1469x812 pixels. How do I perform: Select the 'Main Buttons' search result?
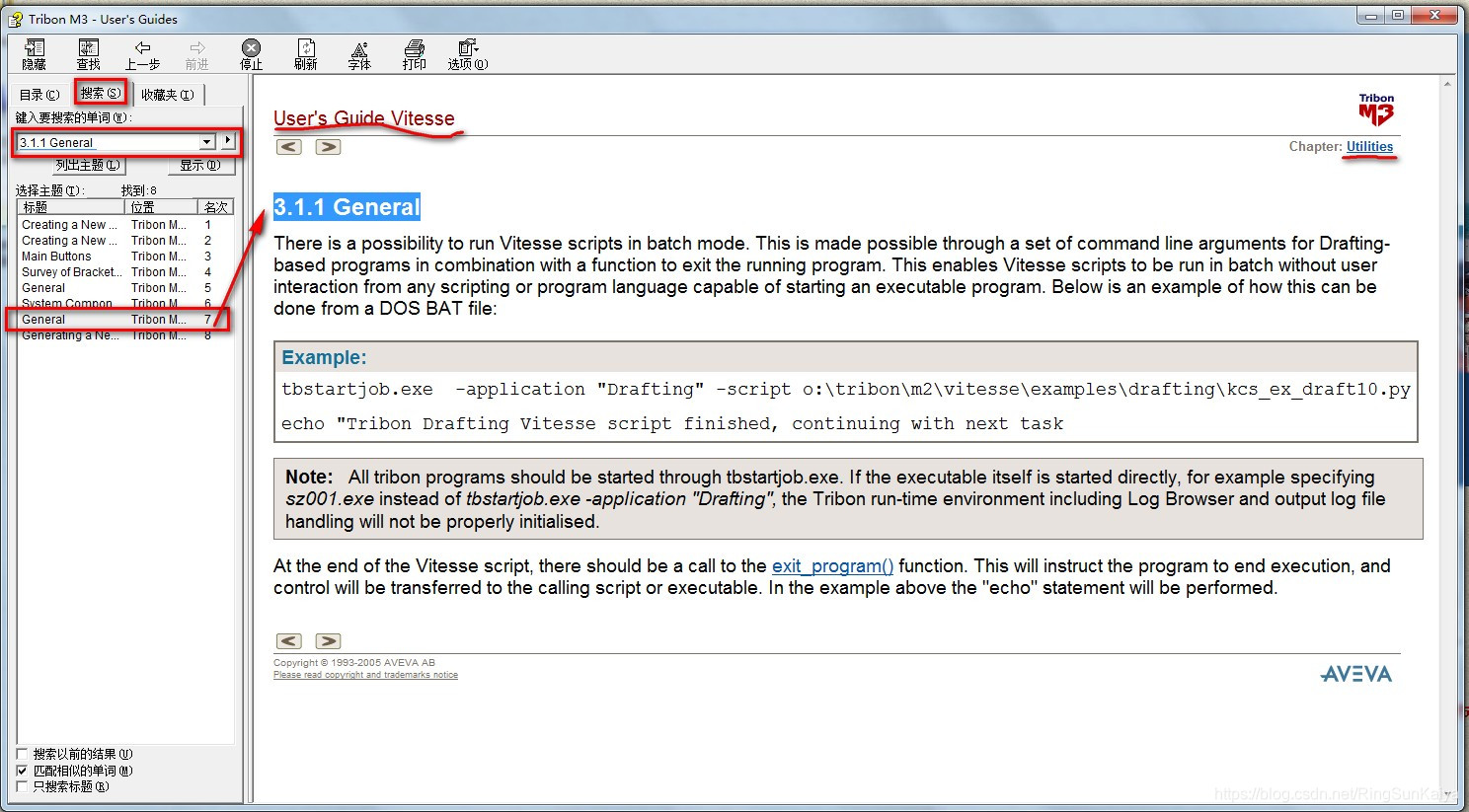click(124, 257)
